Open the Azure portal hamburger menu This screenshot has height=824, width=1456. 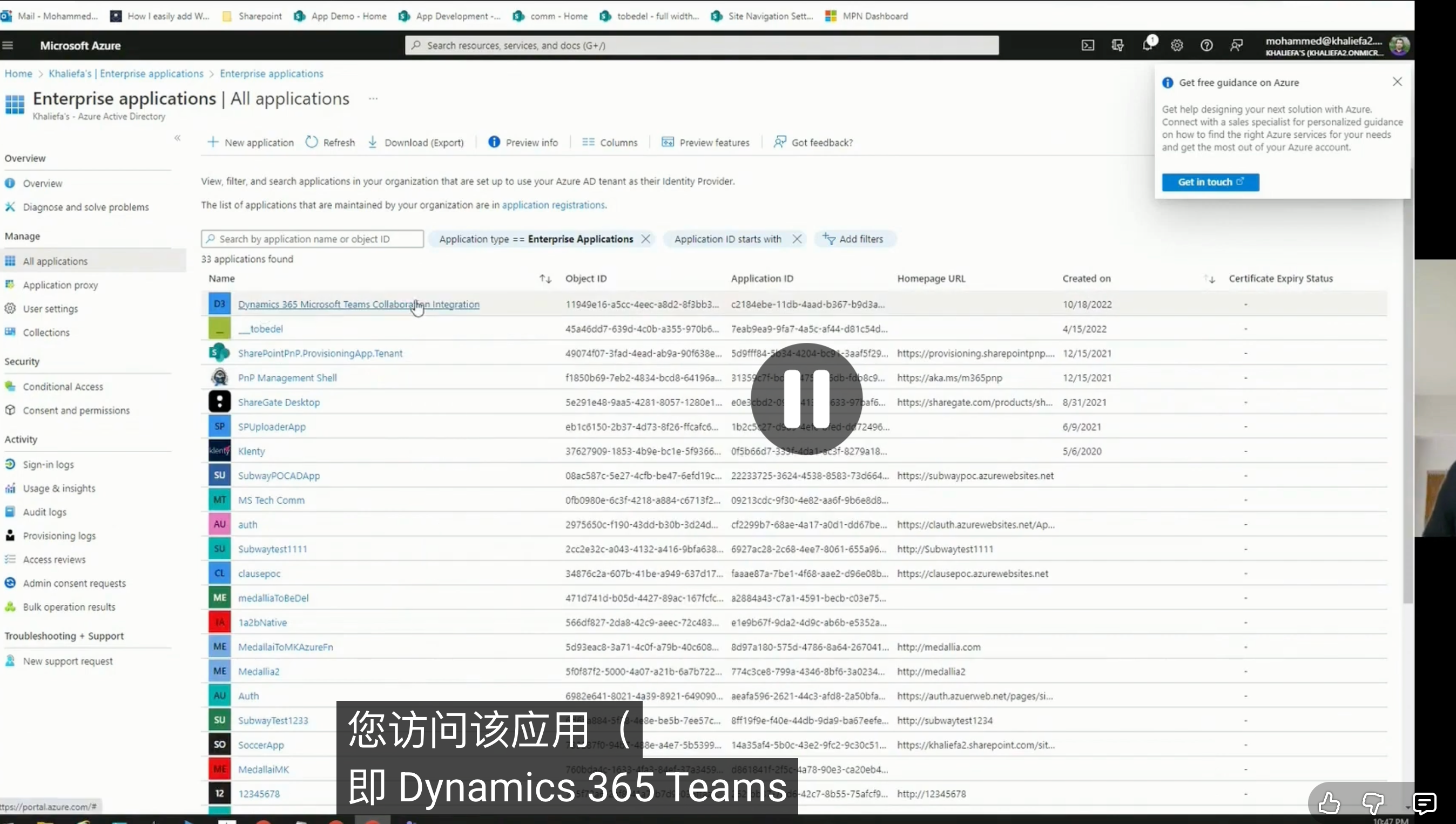tap(8, 45)
